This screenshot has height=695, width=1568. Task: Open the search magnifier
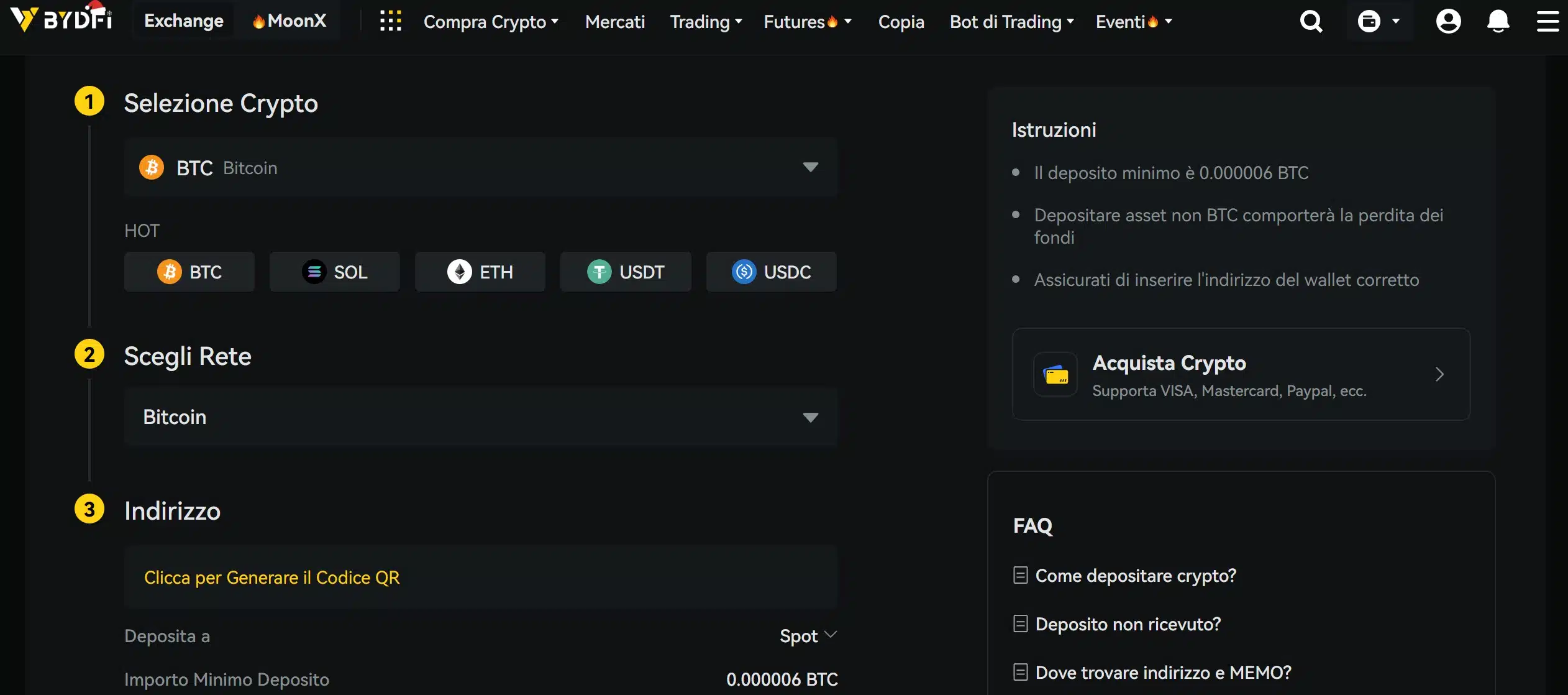click(1310, 21)
